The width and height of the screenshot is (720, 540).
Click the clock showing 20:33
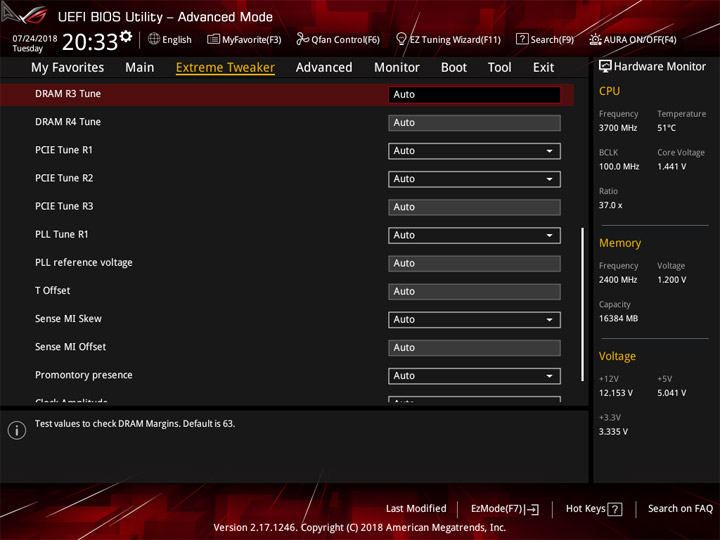pyautogui.click(x=90, y=42)
